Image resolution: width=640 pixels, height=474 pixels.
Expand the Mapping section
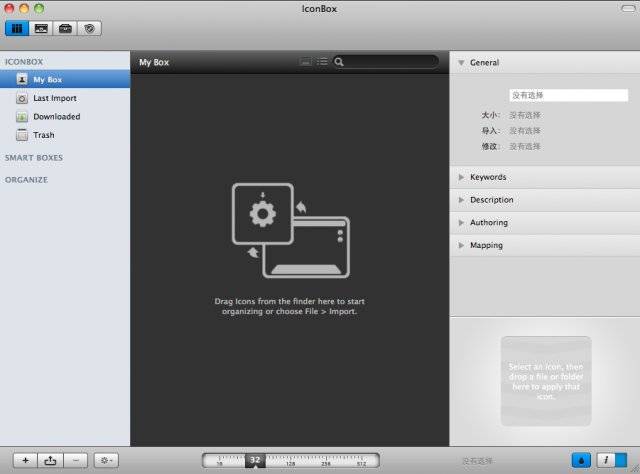pyautogui.click(x=461, y=245)
